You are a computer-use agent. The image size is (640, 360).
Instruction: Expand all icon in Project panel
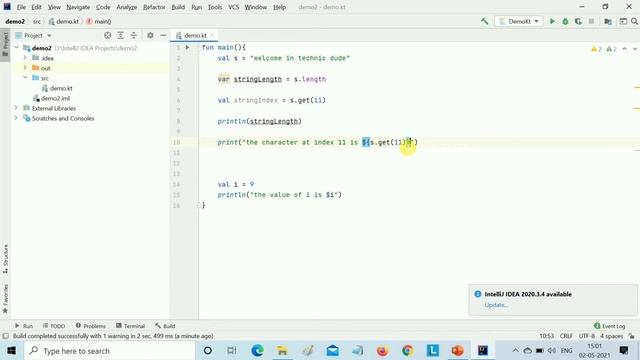[120, 36]
